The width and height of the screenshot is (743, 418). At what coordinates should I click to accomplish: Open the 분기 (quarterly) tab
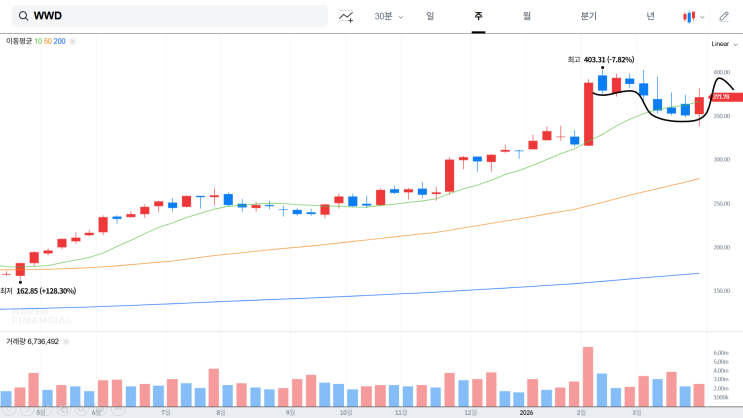[589, 16]
